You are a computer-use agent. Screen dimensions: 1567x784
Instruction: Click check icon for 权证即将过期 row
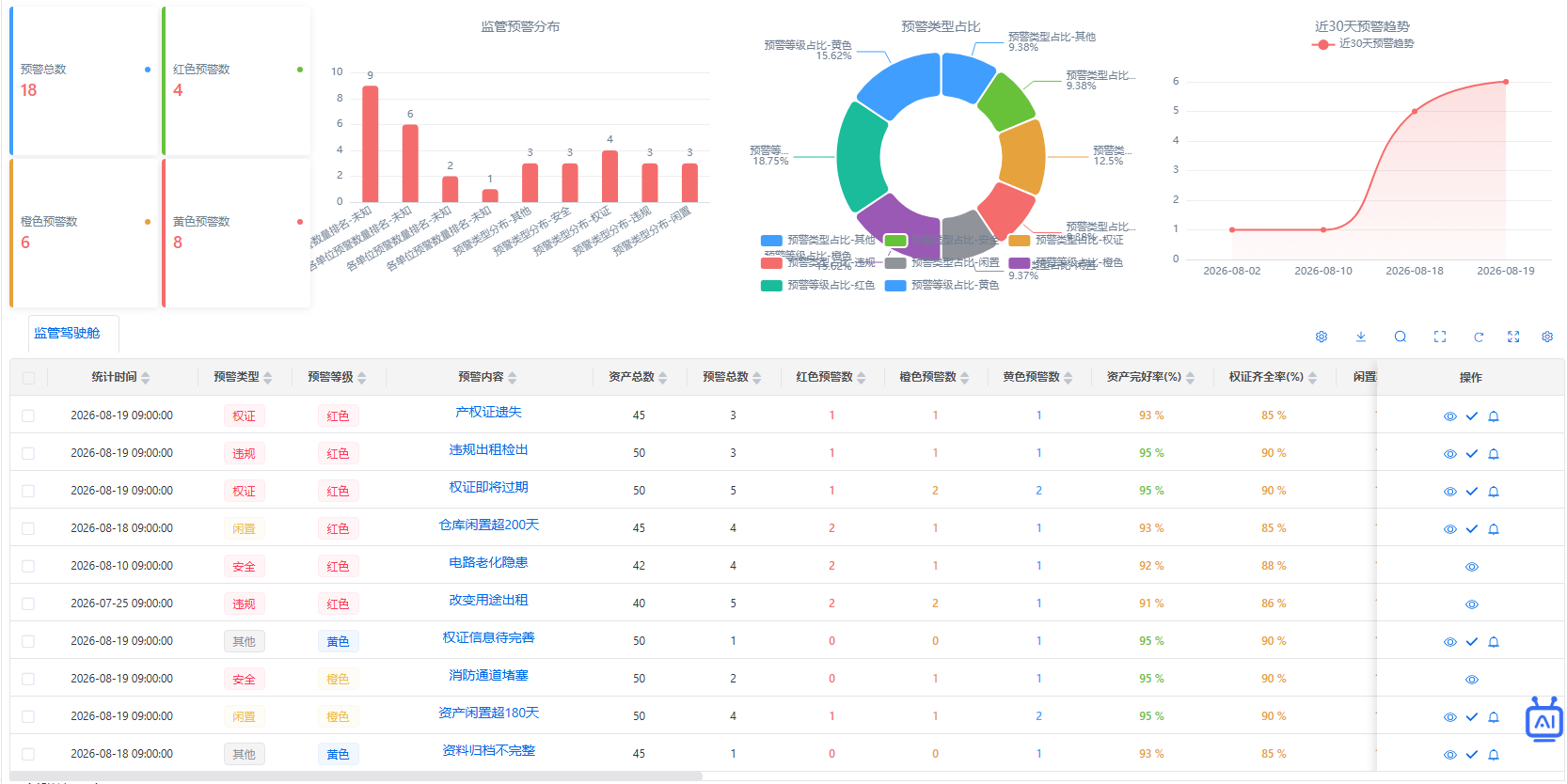(x=1472, y=492)
